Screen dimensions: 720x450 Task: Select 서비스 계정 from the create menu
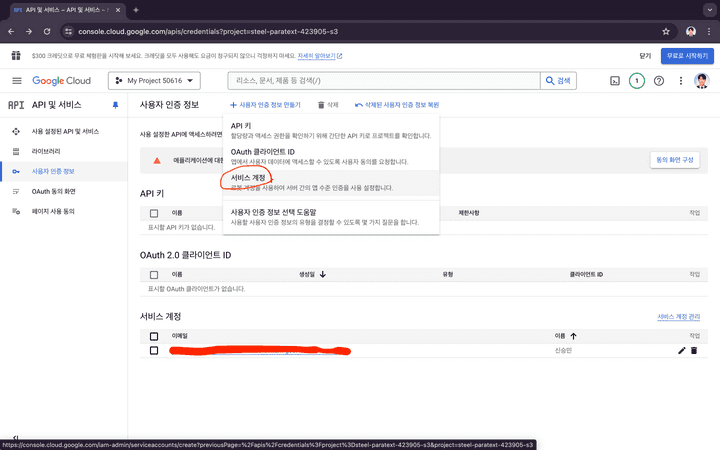point(248,177)
